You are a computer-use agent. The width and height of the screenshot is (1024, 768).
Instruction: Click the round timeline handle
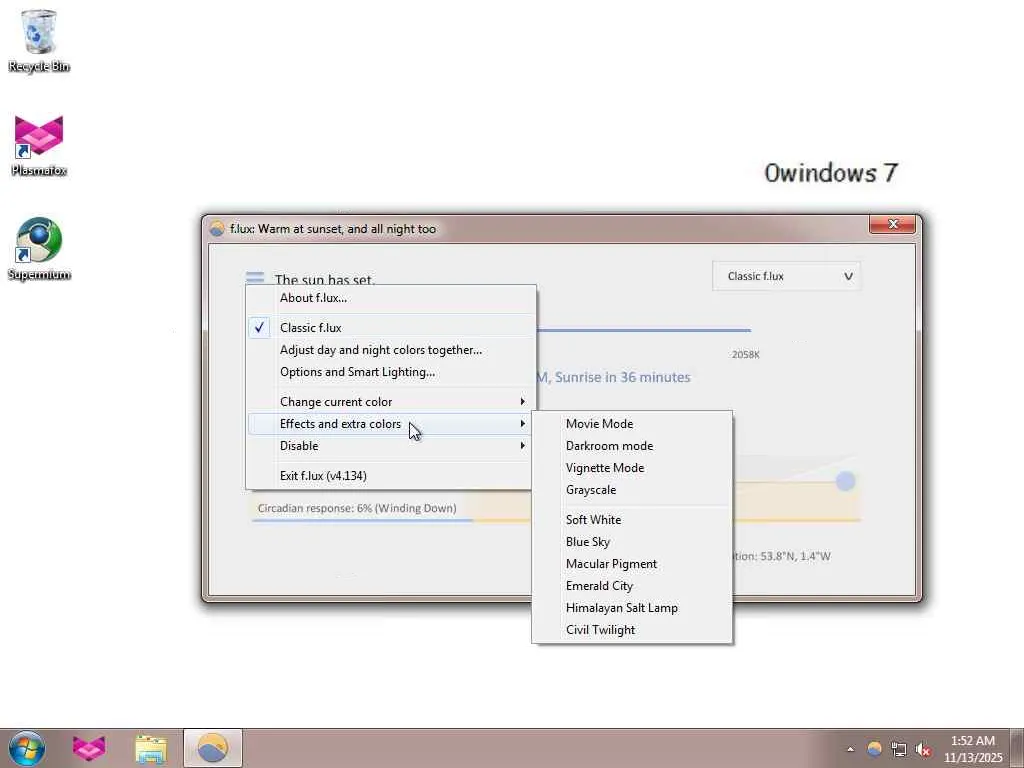[845, 481]
